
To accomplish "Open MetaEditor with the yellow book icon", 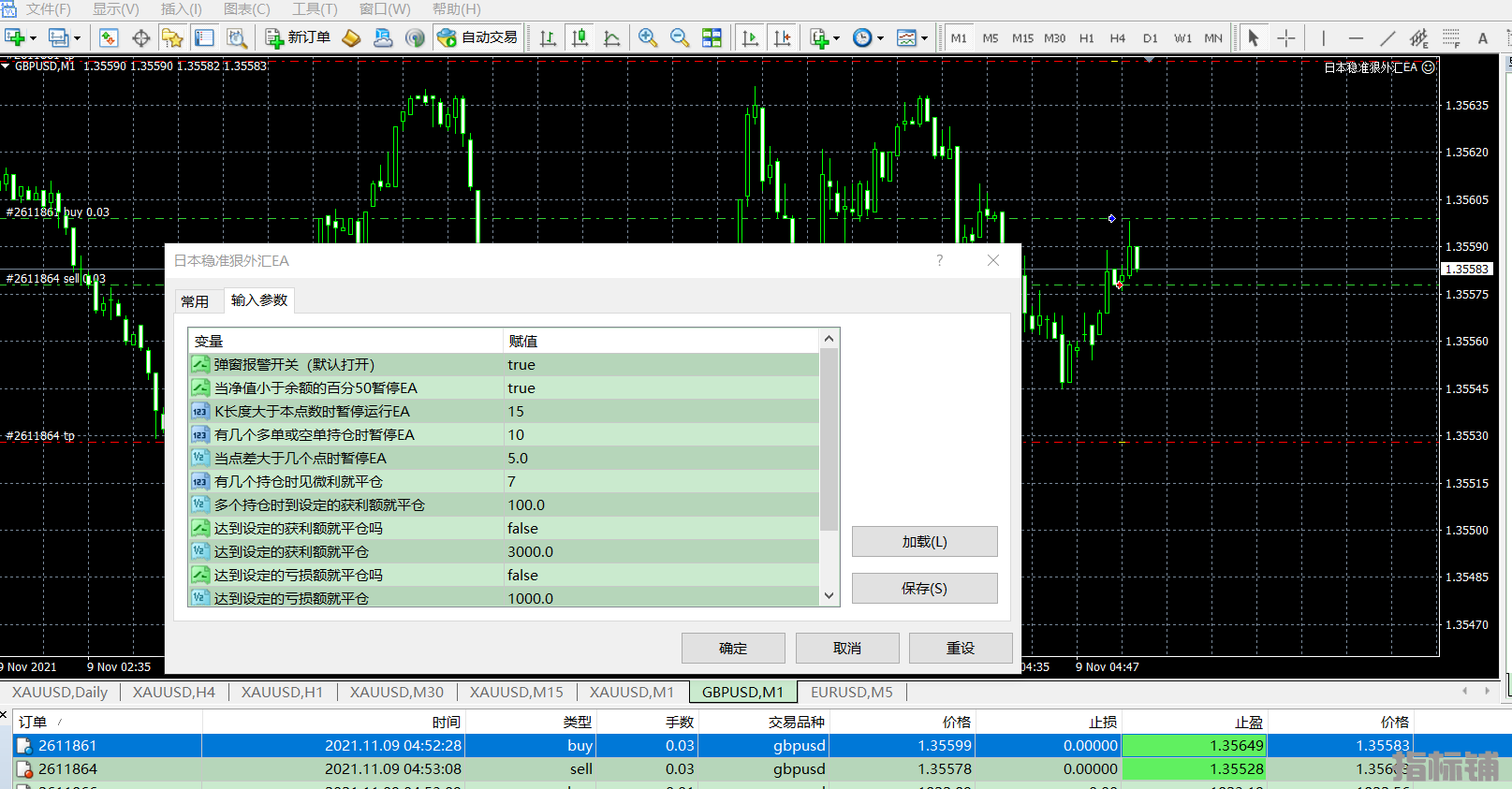I will click(x=351, y=37).
